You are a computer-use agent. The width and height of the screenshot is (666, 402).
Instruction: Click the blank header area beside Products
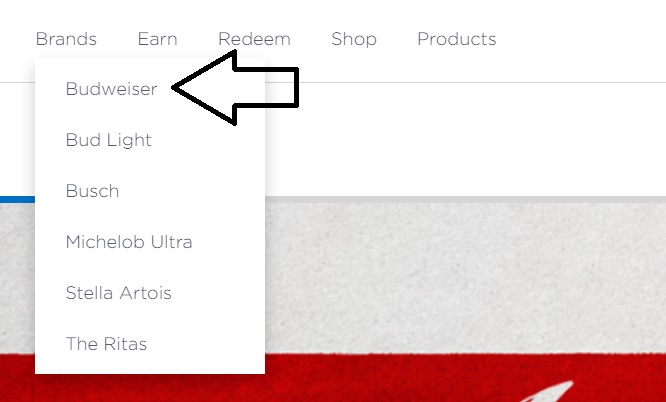point(581,39)
